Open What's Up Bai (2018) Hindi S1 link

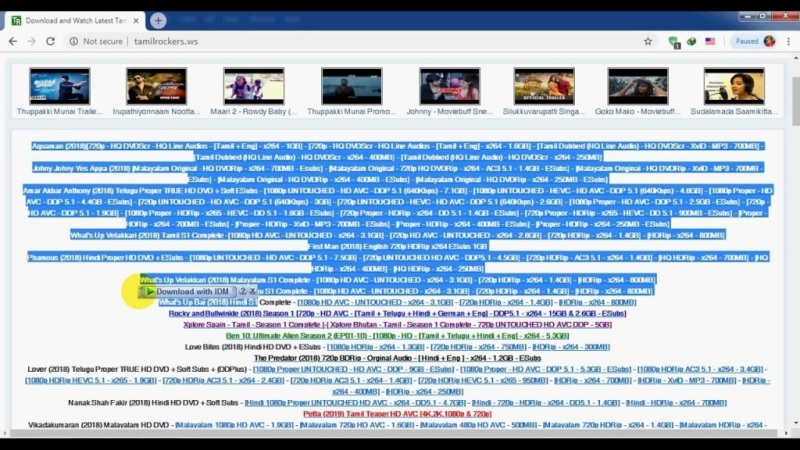[208, 302]
